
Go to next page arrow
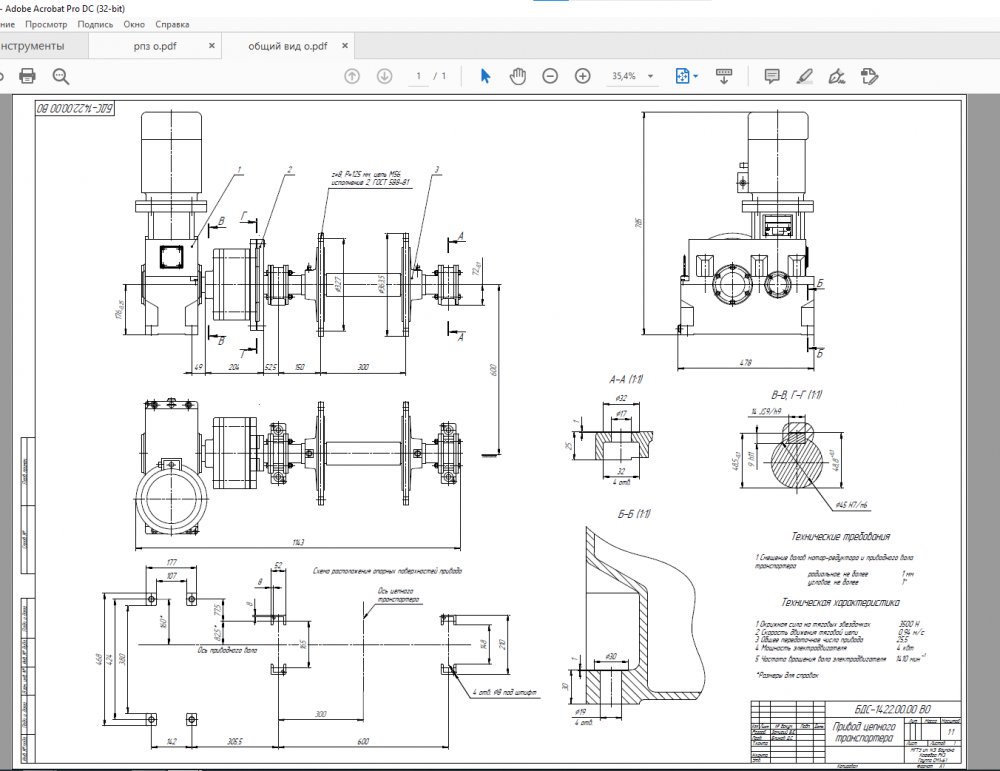pyautogui.click(x=384, y=76)
